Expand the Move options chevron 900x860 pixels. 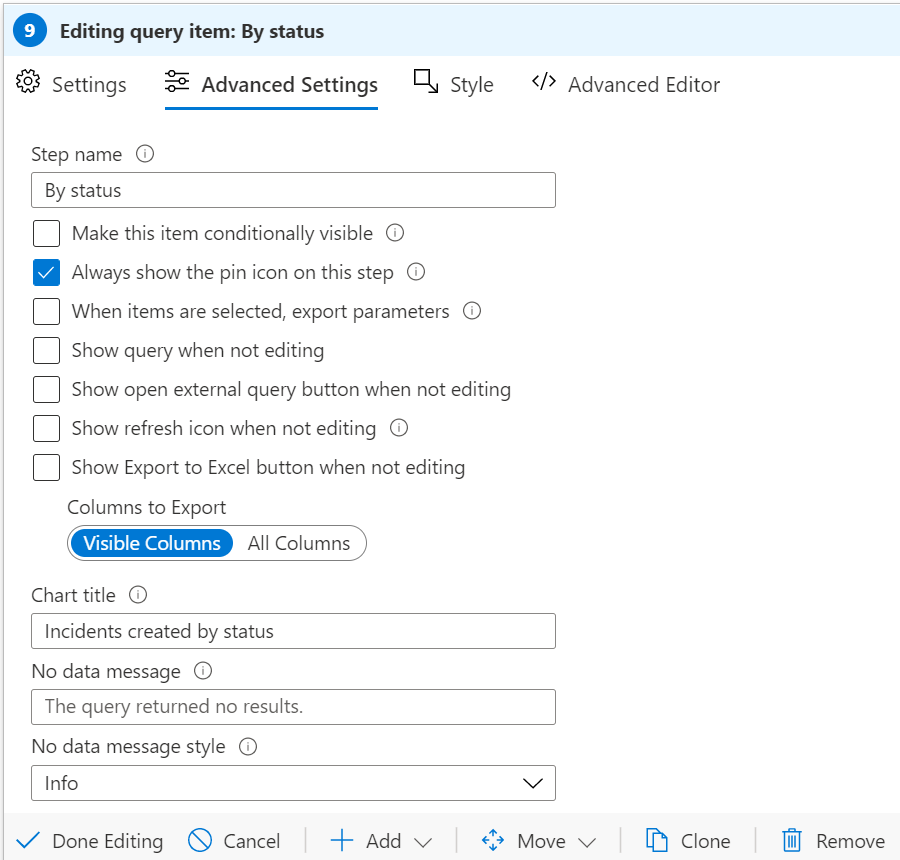click(587, 842)
